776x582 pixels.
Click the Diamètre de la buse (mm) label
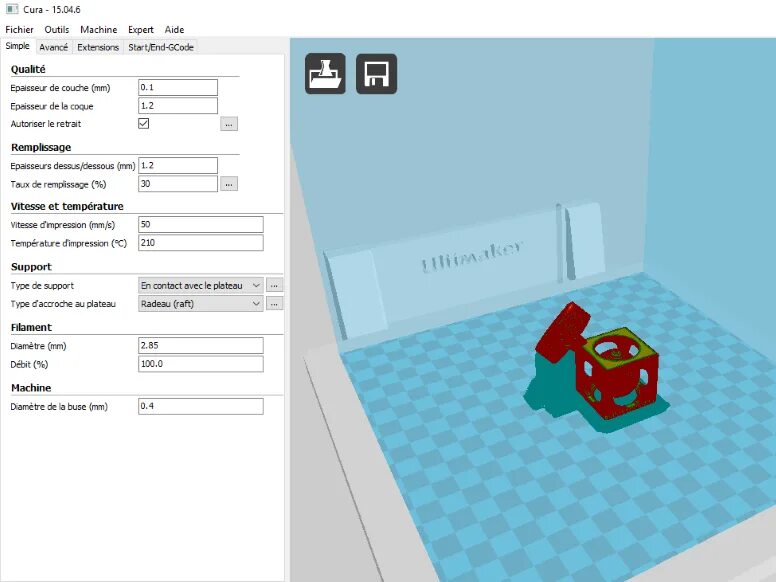tap(59, 407)
